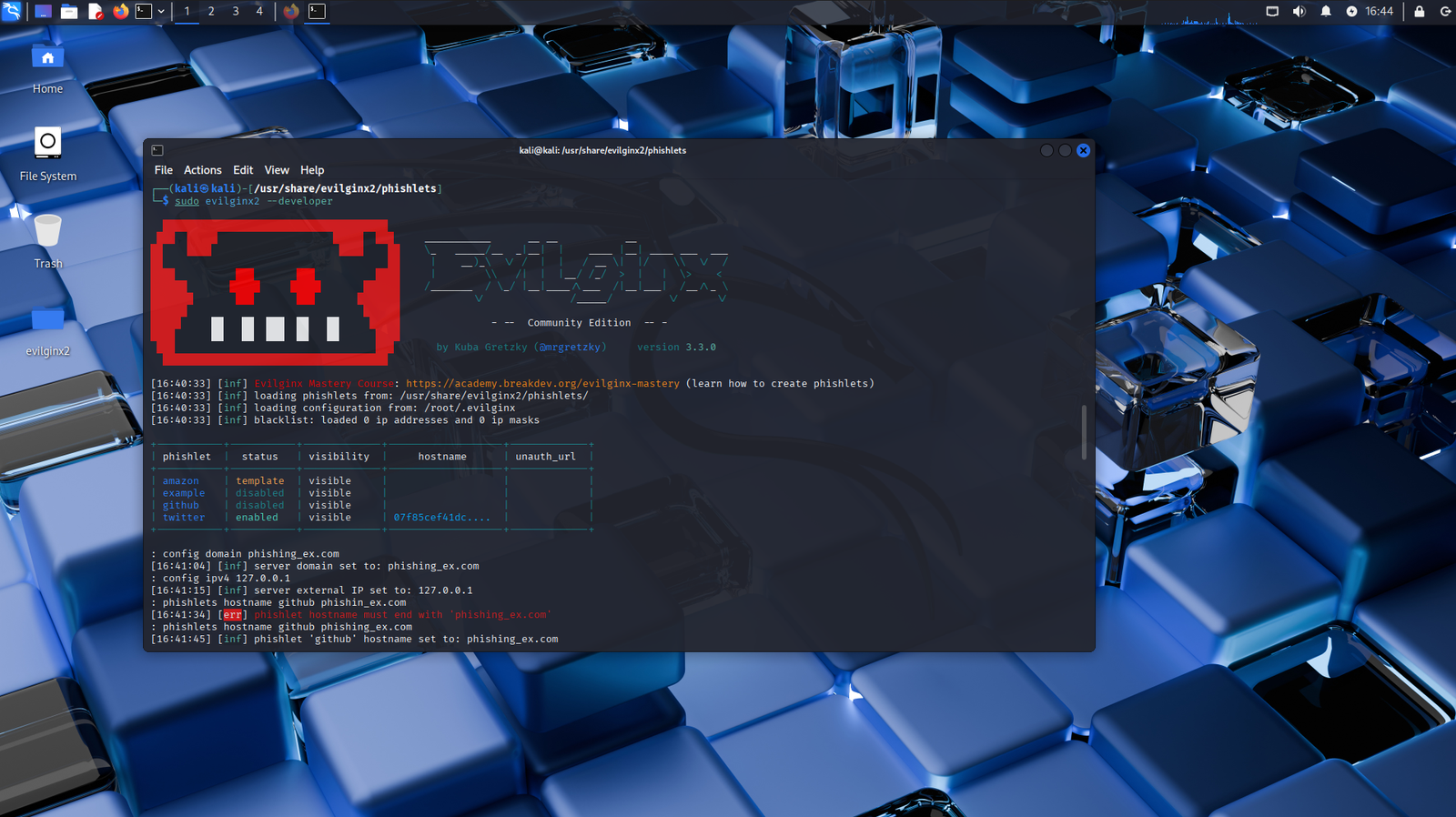Image resolution: width=1456 pixels, height=817 pixels.
Task: Expand the terminal launcher dropdown arrow
Action: pyautogui.click(x=161, y=11)
